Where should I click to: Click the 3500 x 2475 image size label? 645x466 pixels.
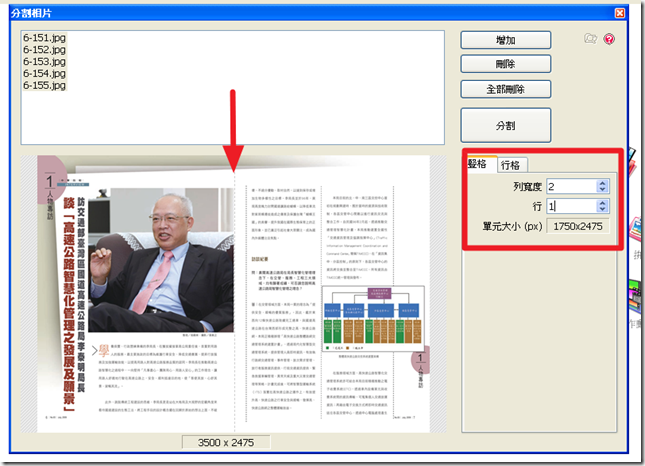[226, 443]
